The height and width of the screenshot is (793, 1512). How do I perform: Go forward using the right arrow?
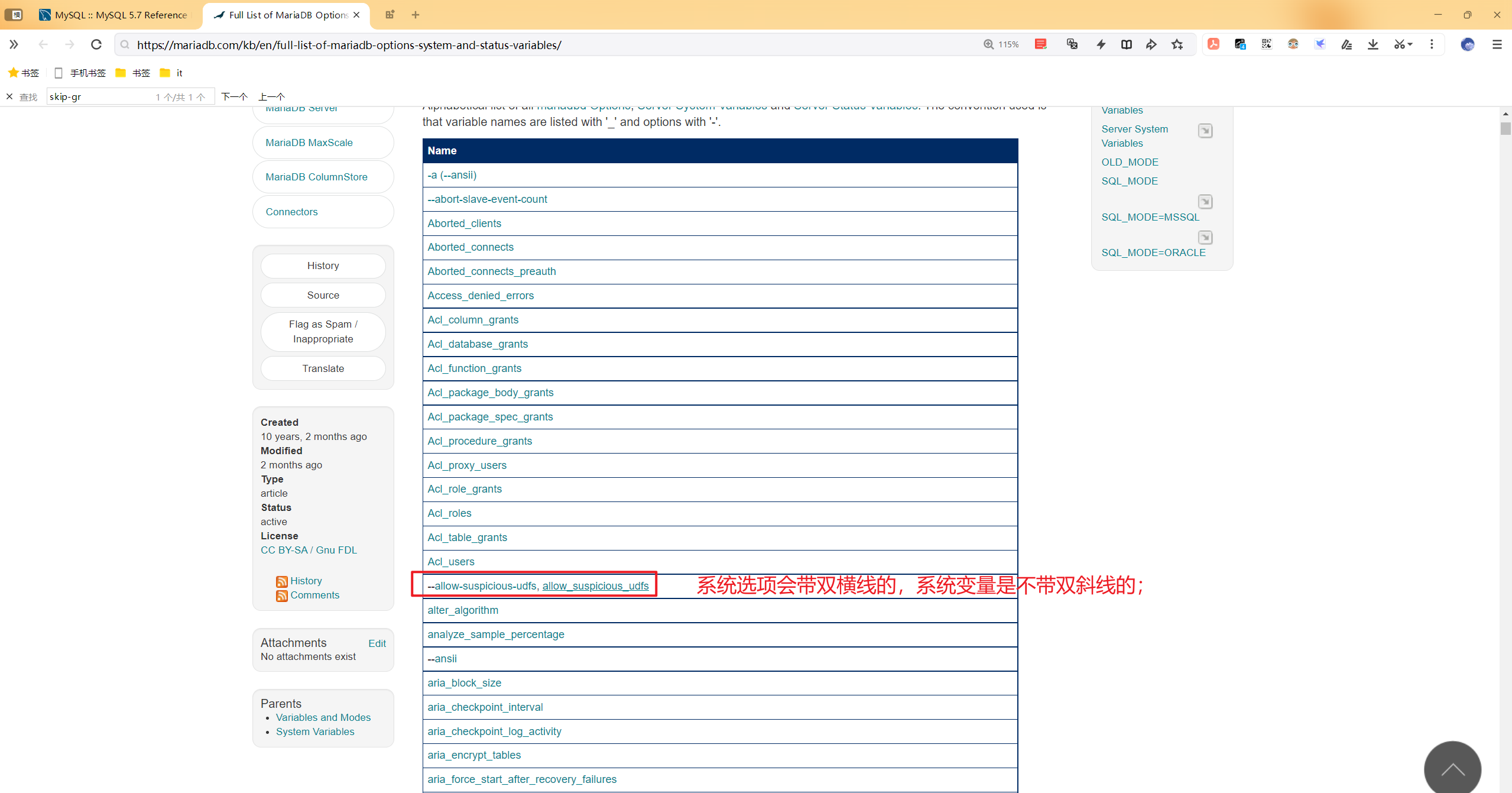[x=70, y=44]
